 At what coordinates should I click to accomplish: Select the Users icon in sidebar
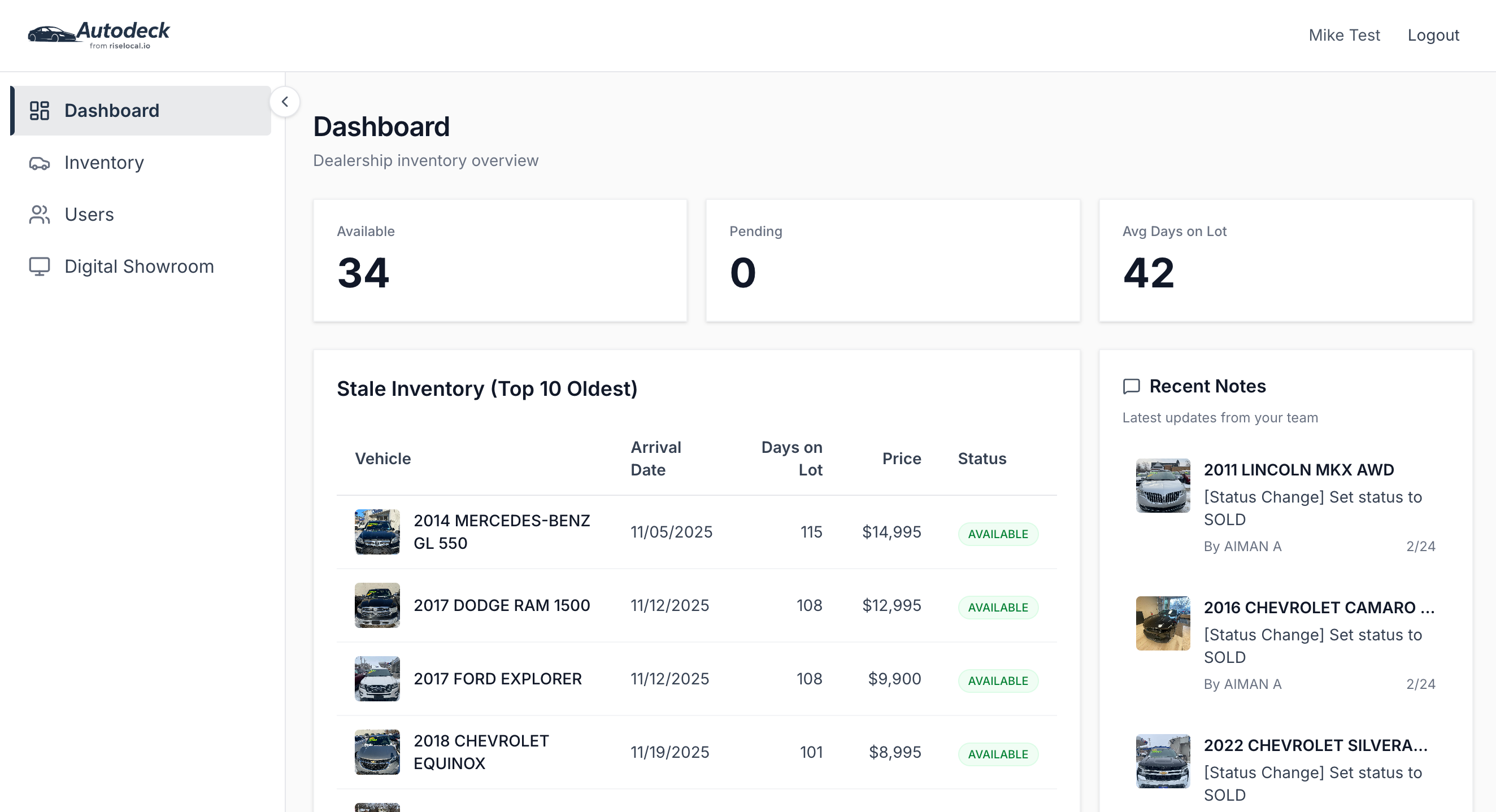click(39, 214)
